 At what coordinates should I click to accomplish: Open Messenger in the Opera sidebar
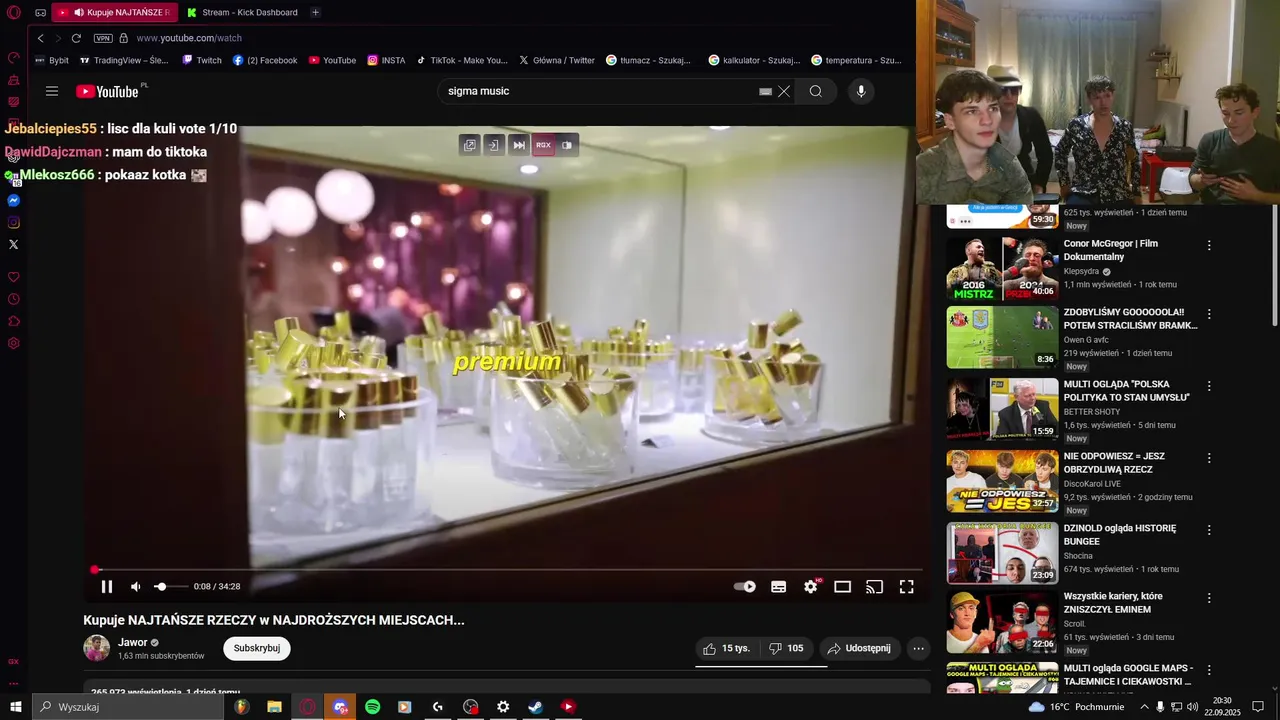click(x=14, y=200)
